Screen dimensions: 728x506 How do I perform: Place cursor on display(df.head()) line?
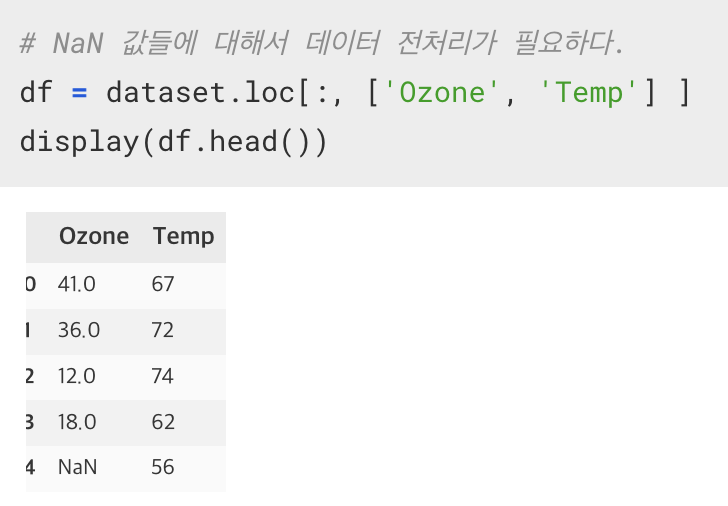pyautogui.click(x=174, y=142)
